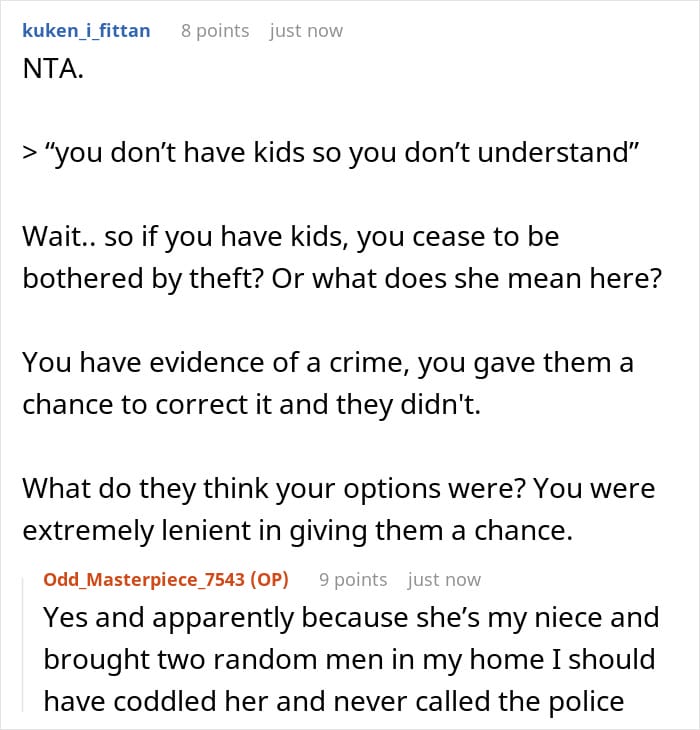Click the (OP) label next to username
700x730 pixels.
(269, 580)
